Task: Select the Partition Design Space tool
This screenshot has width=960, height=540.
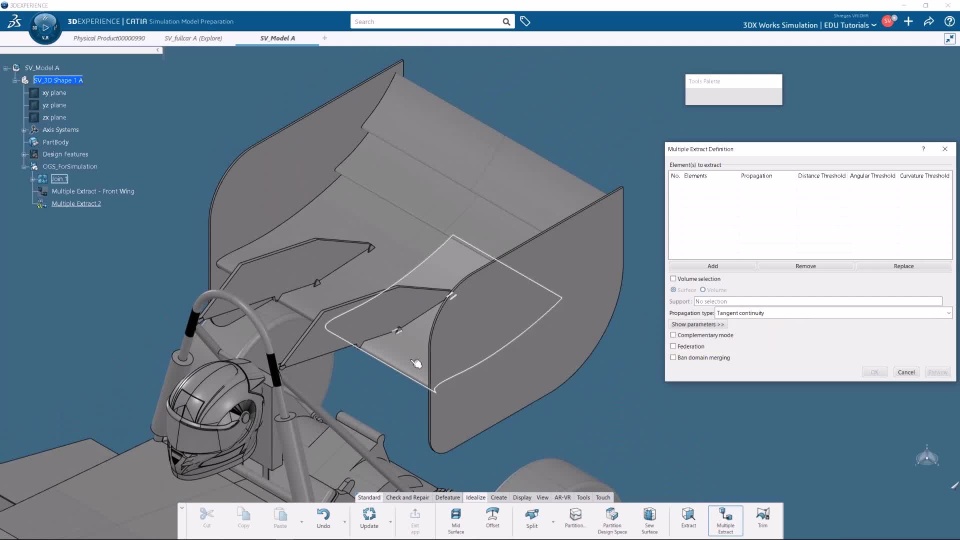Action: click(612, 514)
